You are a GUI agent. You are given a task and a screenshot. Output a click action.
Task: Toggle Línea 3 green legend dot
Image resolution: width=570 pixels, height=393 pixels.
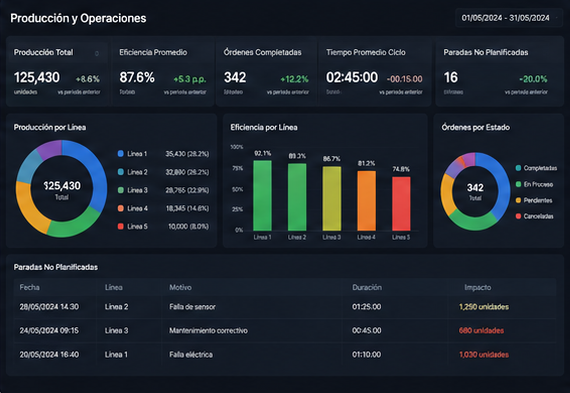click(121, 190)
